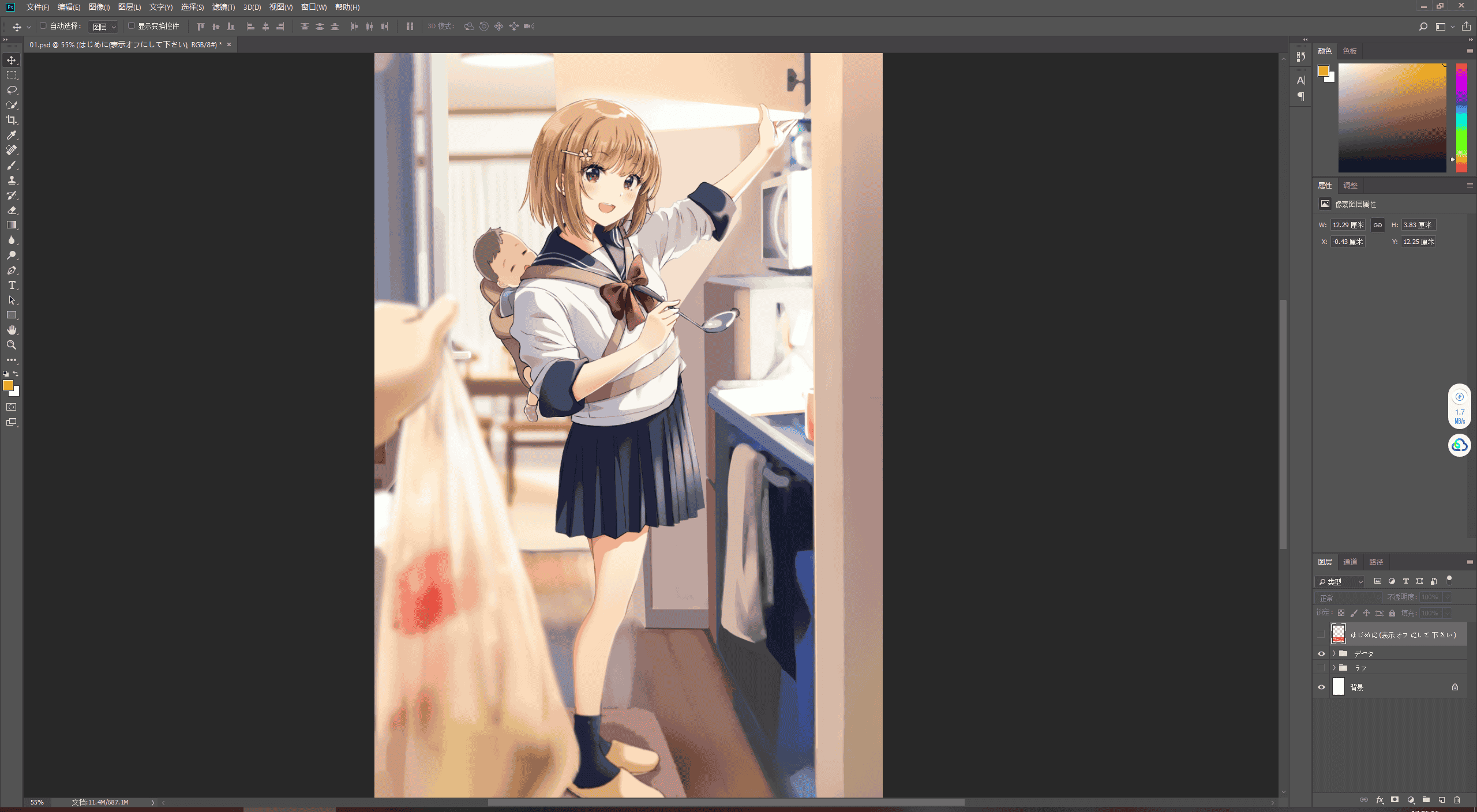Show the ラフ layer group

(x=1321, y=668)
